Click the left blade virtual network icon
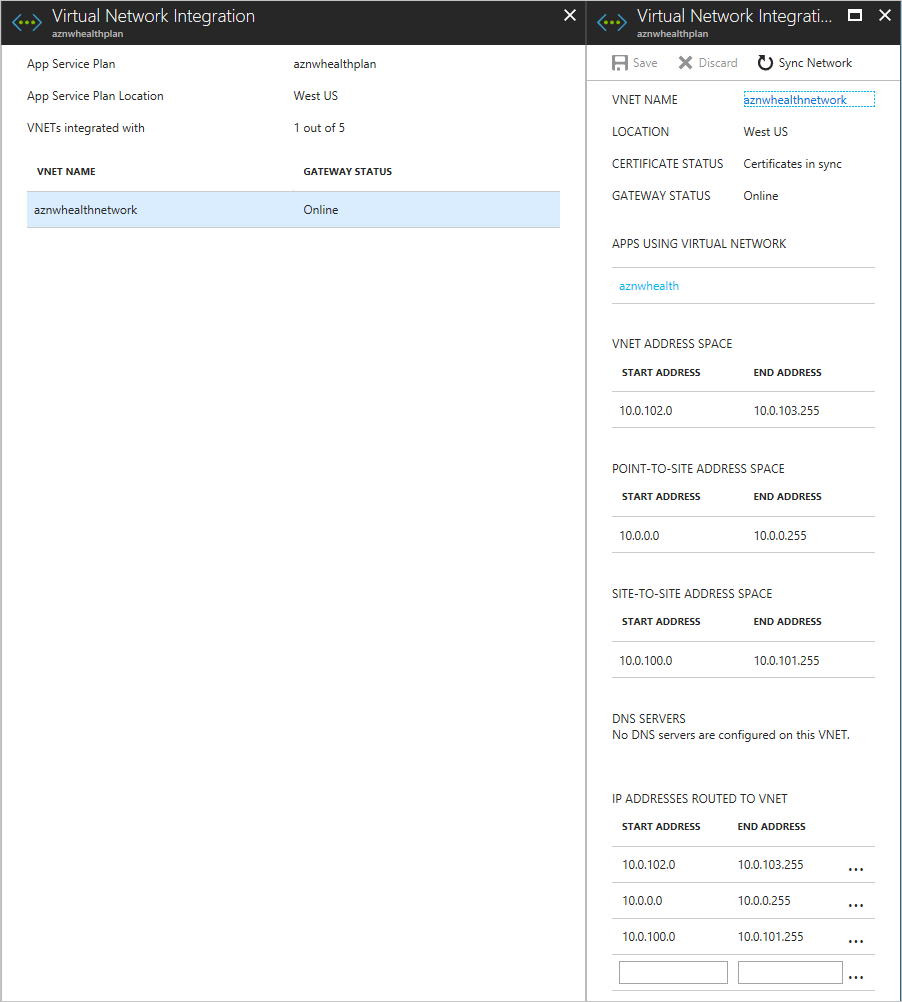The image size is (902, 1002). point(27,23)
